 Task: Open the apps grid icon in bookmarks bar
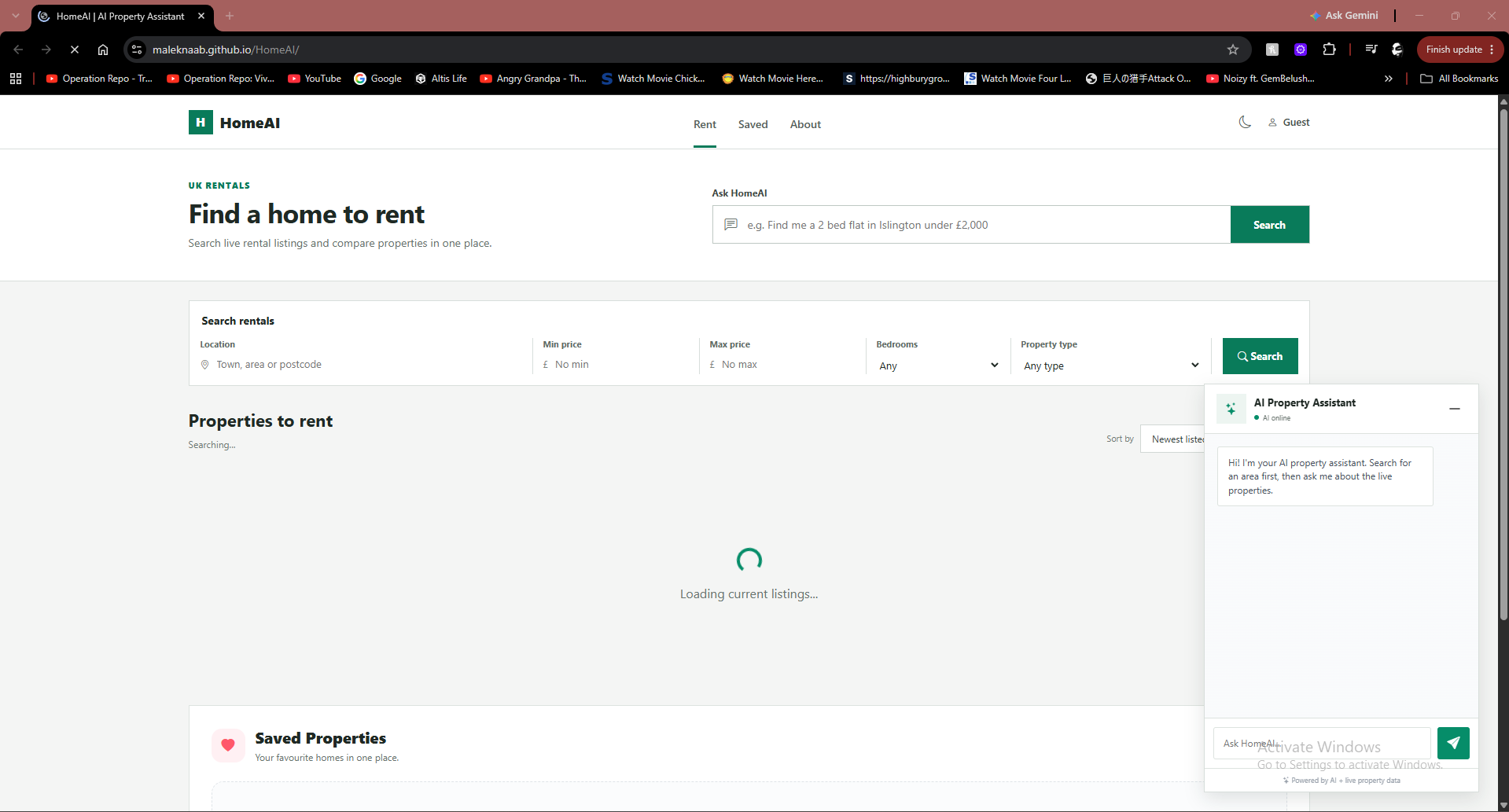[x=16, y=79]
